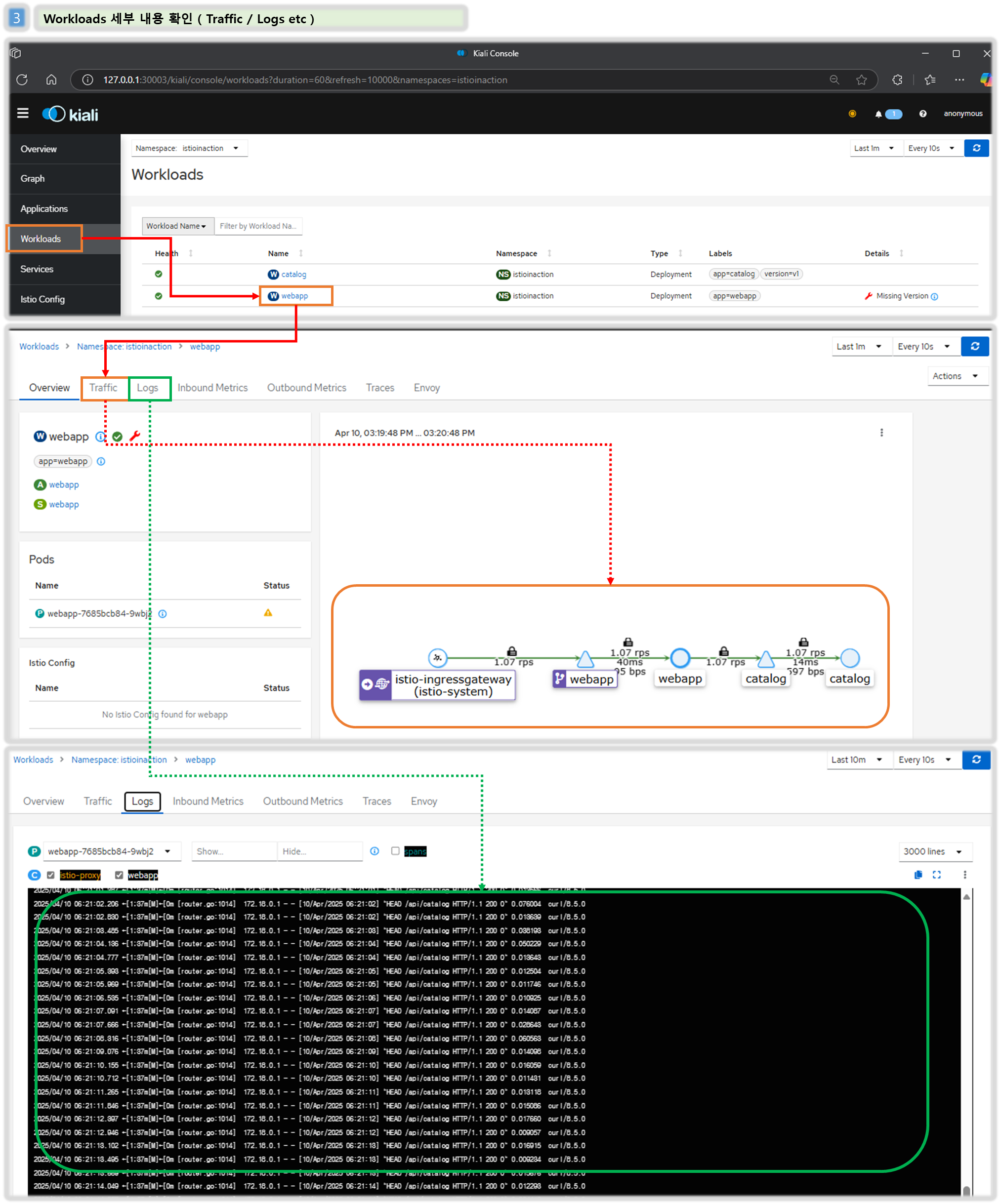Viewport: 1000px width, 1204px height.
Task: Open the notification bell icon
Action: [x=878, y=114]
